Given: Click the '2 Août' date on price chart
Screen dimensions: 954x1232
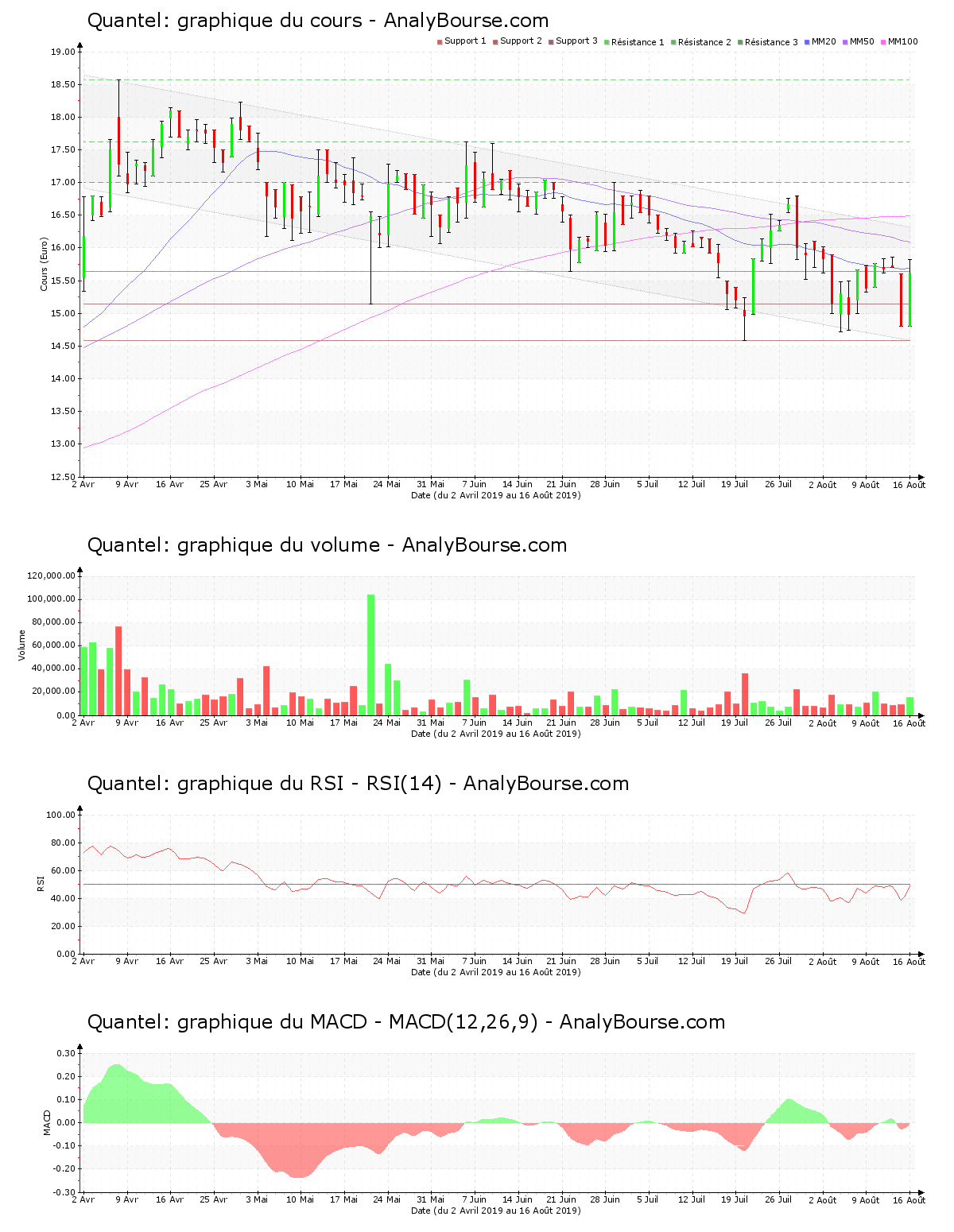Looking at the screenshot, I should coord(823,484).
